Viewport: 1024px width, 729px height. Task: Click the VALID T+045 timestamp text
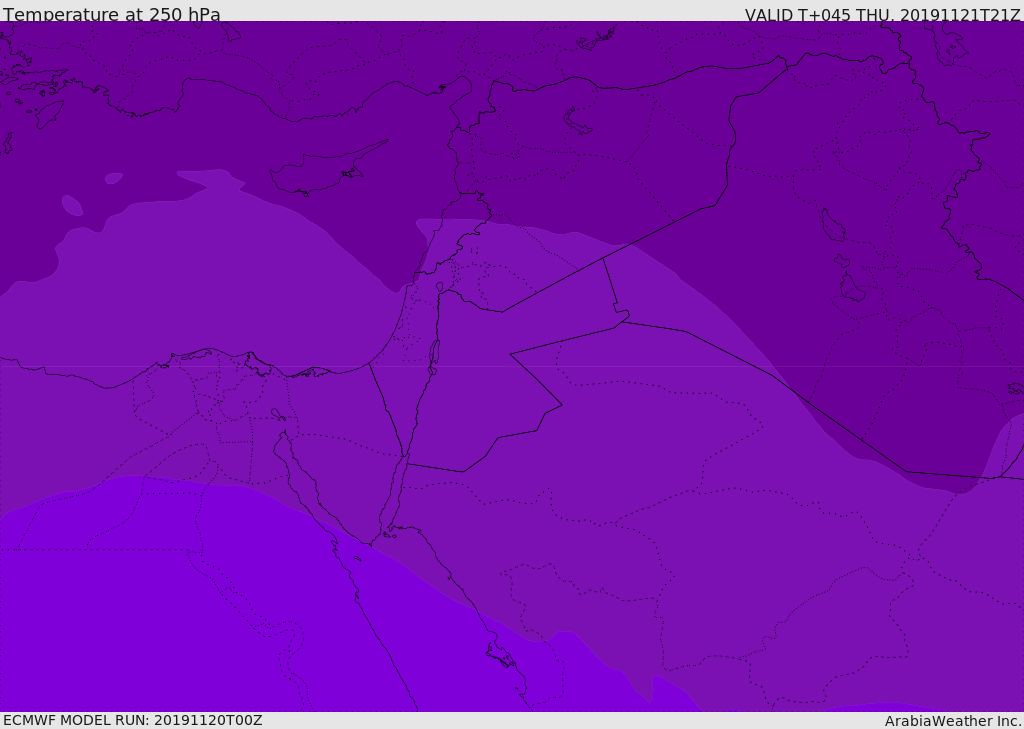pos(882,14)
